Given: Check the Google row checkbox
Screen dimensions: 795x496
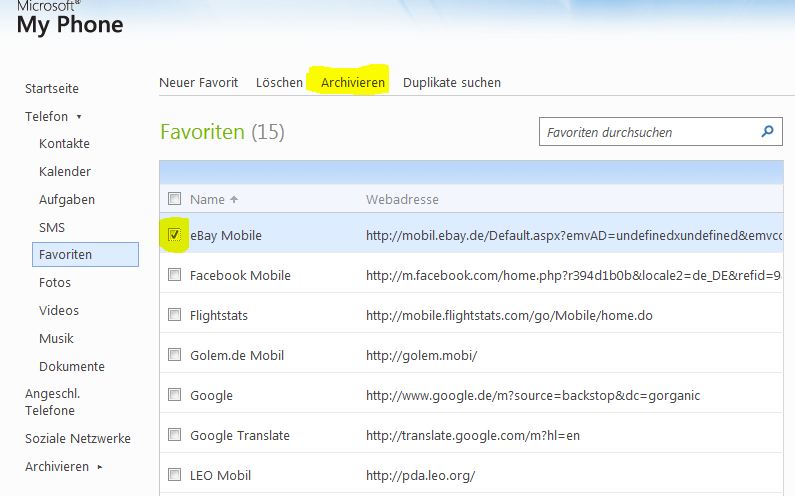Looking at the screenshot, I should pos(174,395).
